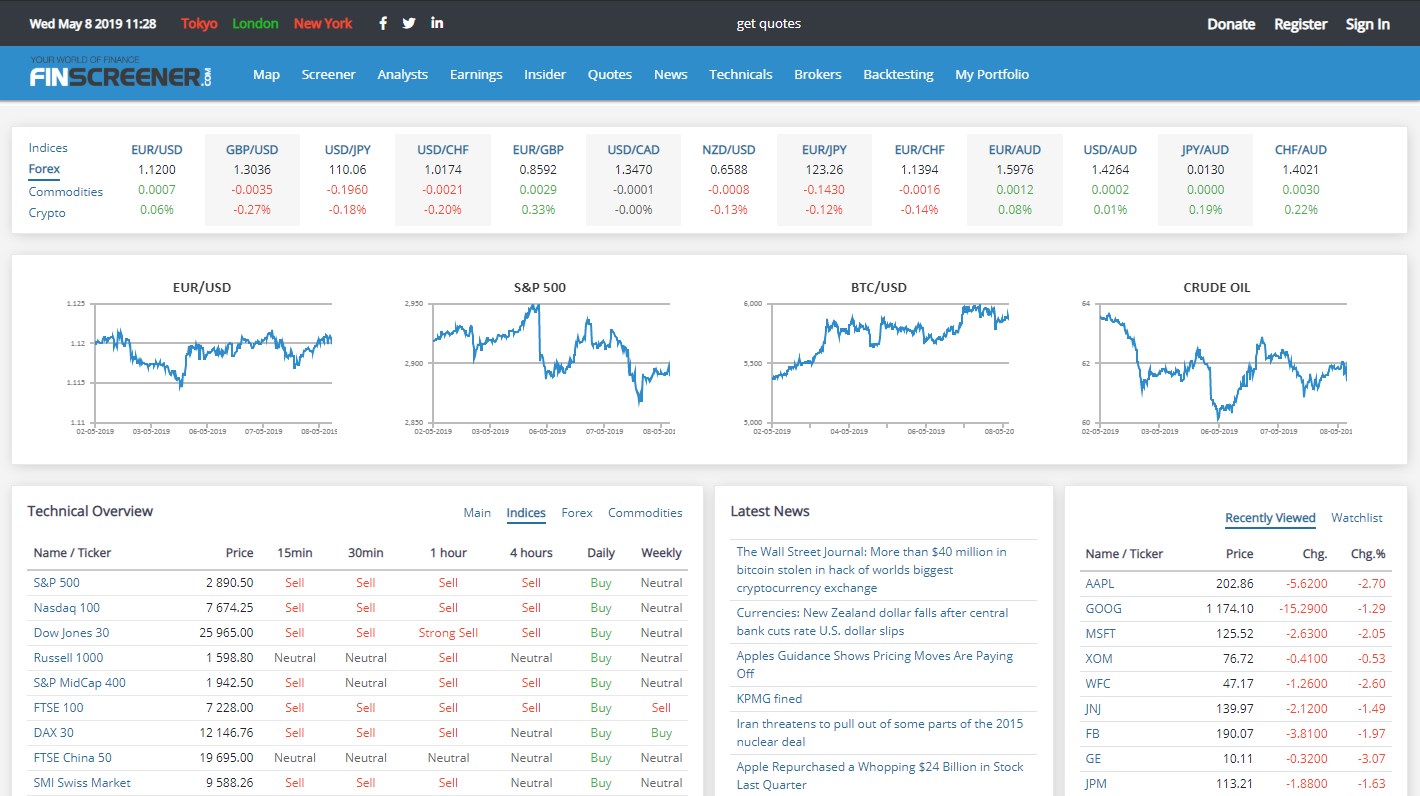Click the USD/JPY ticker pair

[x=347, y=150]
